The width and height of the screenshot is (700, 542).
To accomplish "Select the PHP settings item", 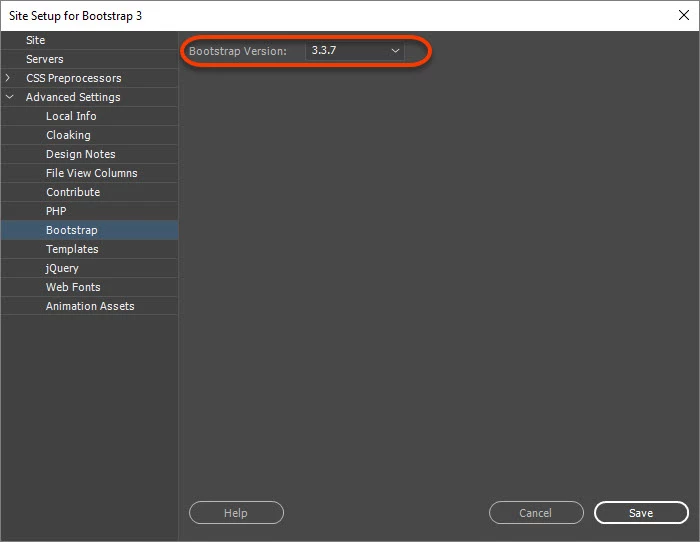I will coord(89,211).
